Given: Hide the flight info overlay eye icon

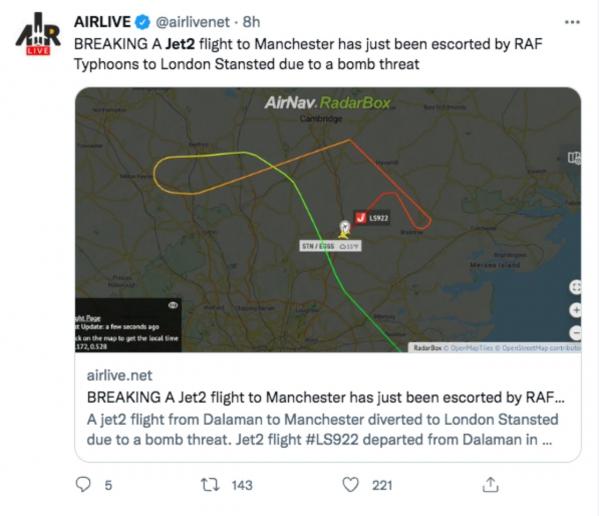Looking at the screenshot, I should coord(172,303).
